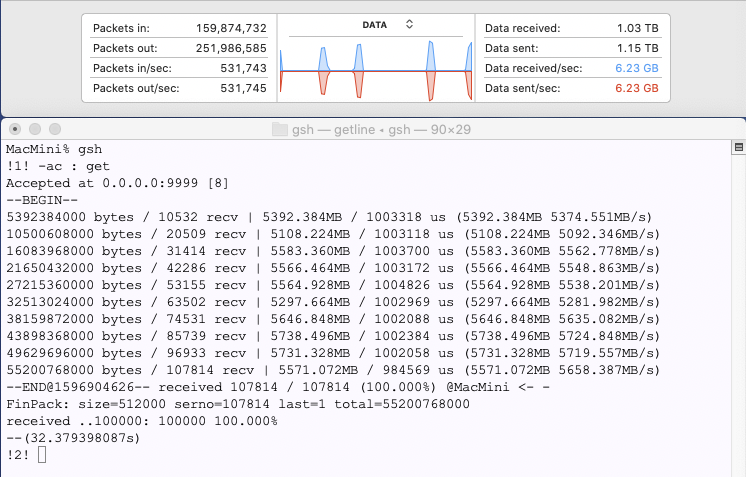Click the Data sent total 1.15 TB
Viewport: 746px width, 477px height.
pos(638,48)
